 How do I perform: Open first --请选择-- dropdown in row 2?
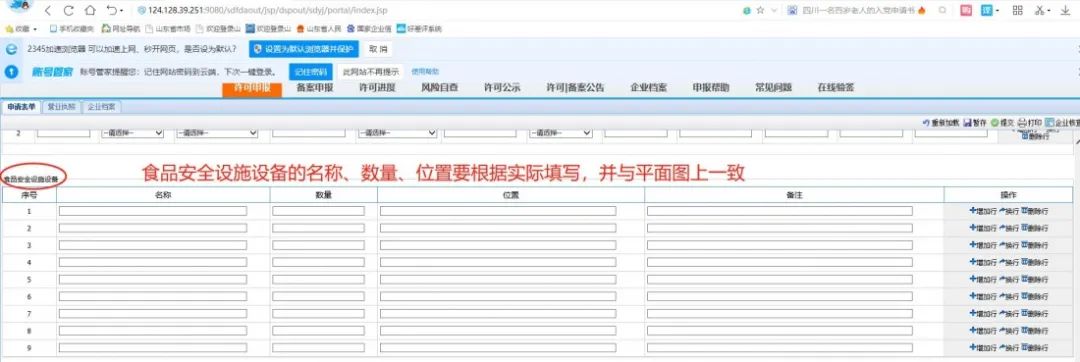click(x=132, y=133)
